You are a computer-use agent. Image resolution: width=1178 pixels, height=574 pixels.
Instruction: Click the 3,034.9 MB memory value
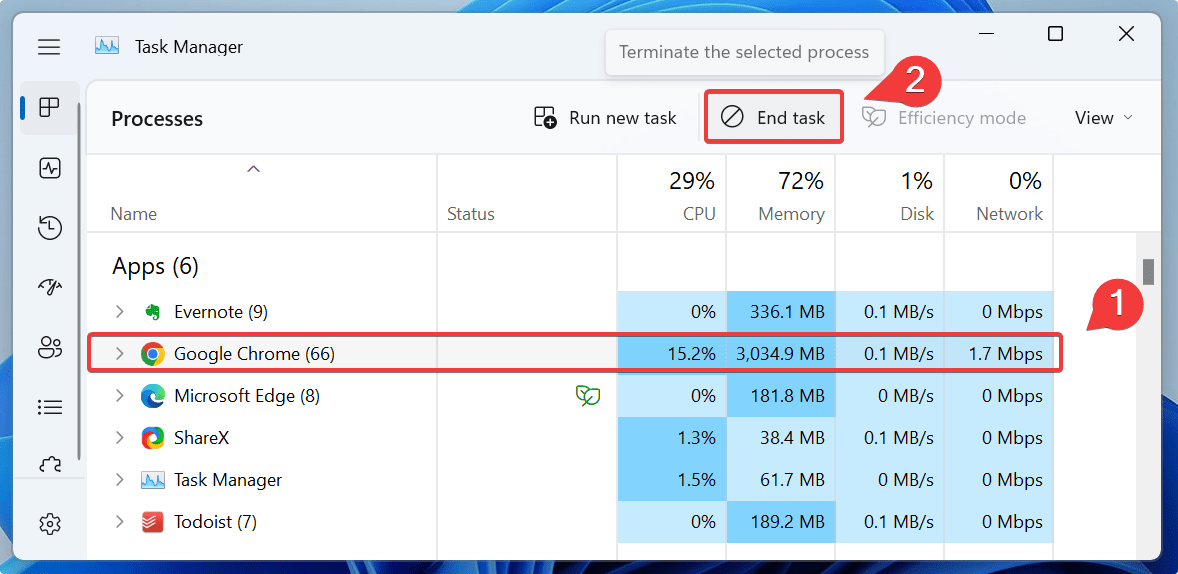779,354
